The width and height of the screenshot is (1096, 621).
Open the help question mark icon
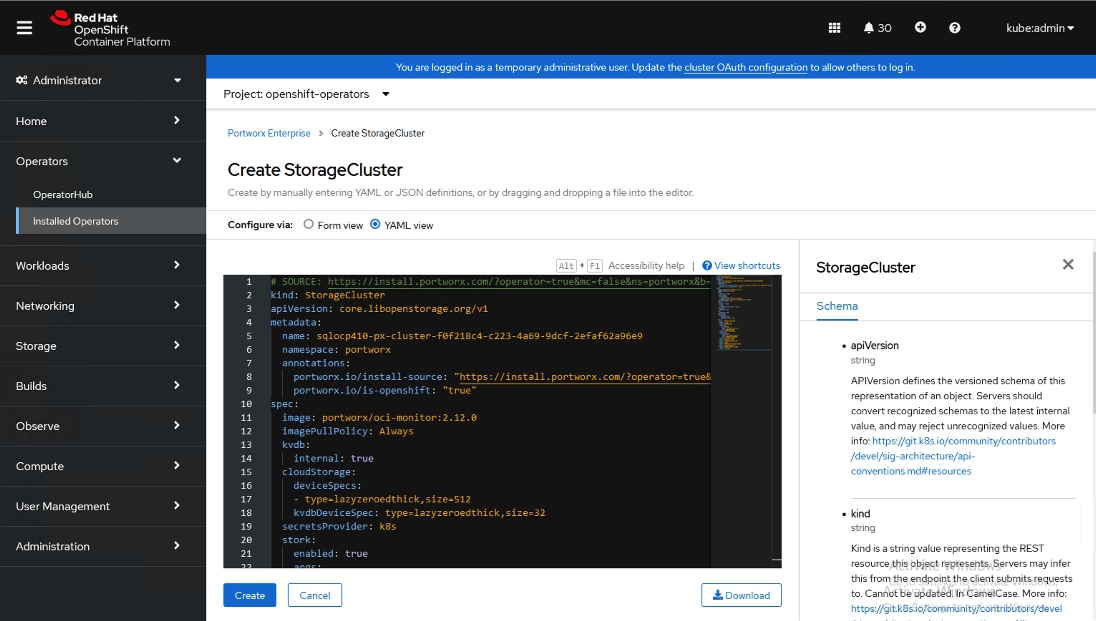(x=954, y=27)
